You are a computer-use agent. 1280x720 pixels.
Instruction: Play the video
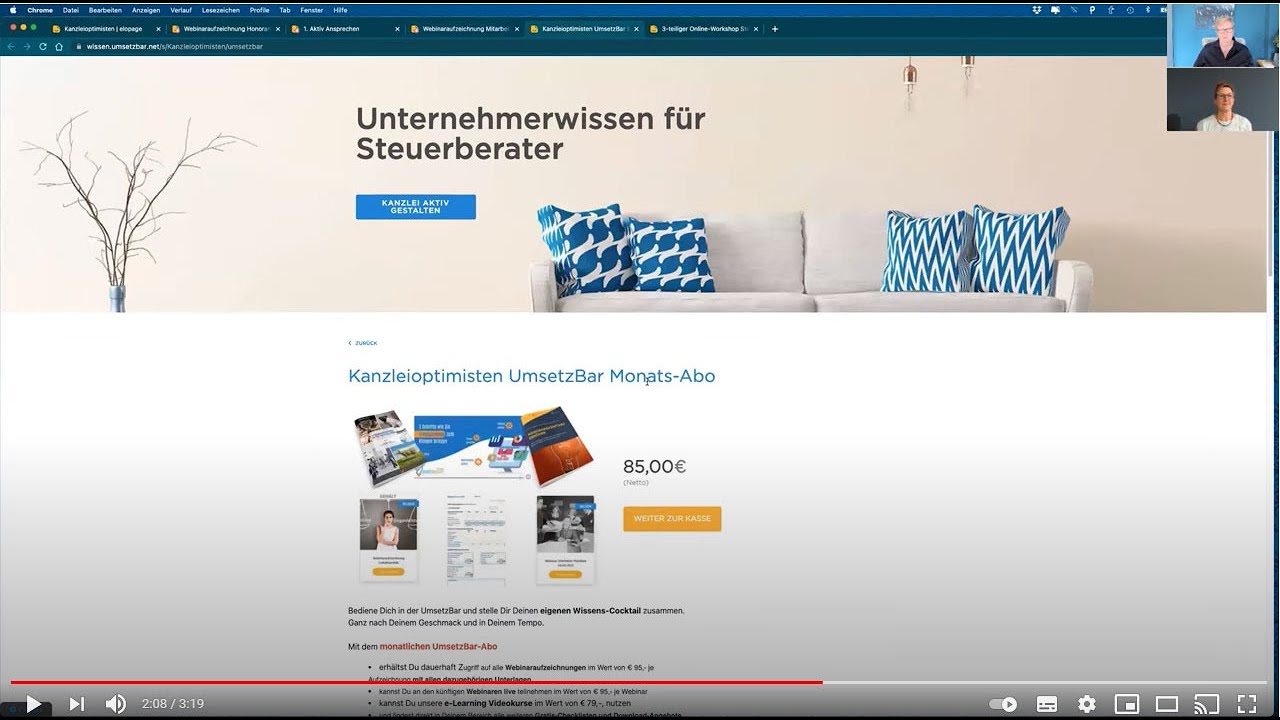point(33,704)
